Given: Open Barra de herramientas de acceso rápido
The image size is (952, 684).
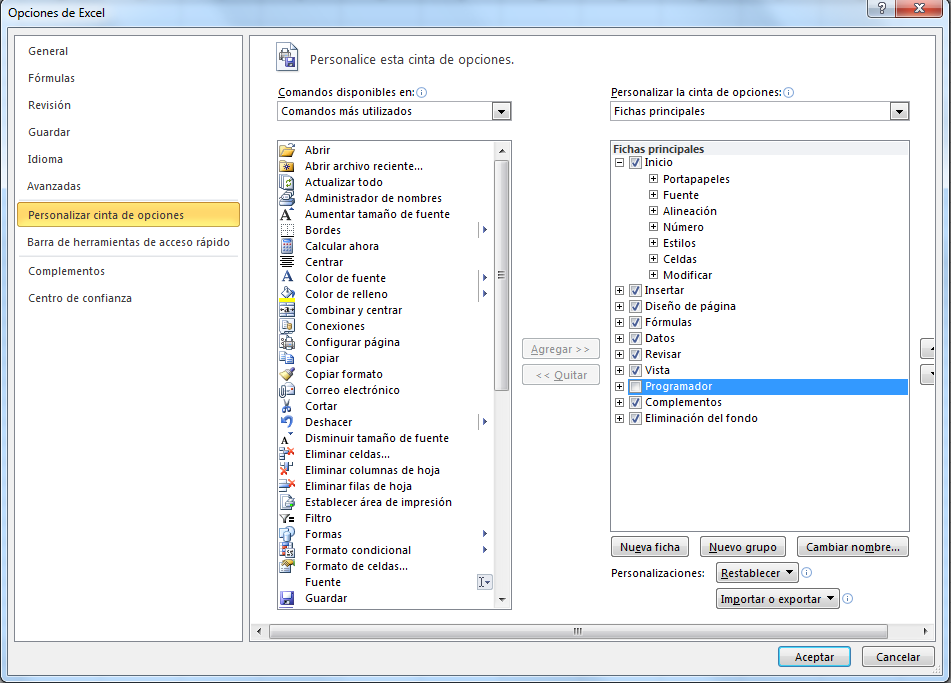Looking at the screenshot, I should point(128,242).
